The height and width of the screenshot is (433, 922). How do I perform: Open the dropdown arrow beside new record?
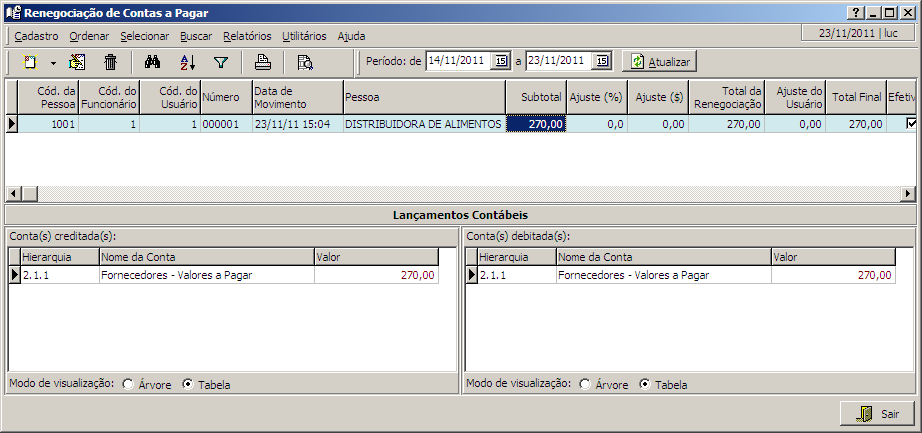(x=52, y=63)
